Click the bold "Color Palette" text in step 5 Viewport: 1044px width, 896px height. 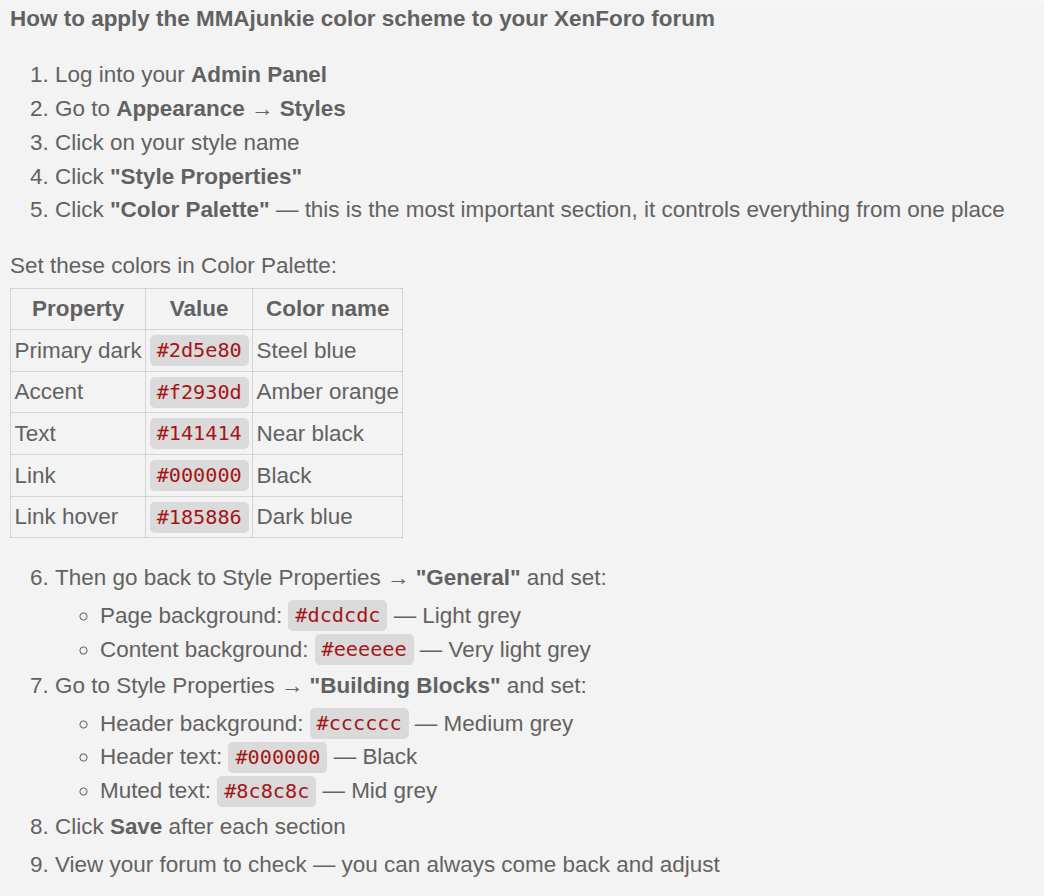point(190,210)
